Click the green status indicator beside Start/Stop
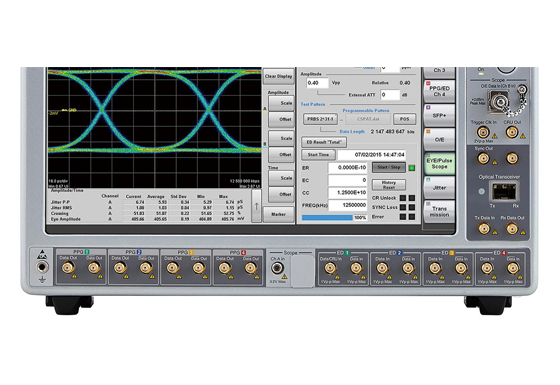Viewport: 560px width, 385px height. (411, 168)
